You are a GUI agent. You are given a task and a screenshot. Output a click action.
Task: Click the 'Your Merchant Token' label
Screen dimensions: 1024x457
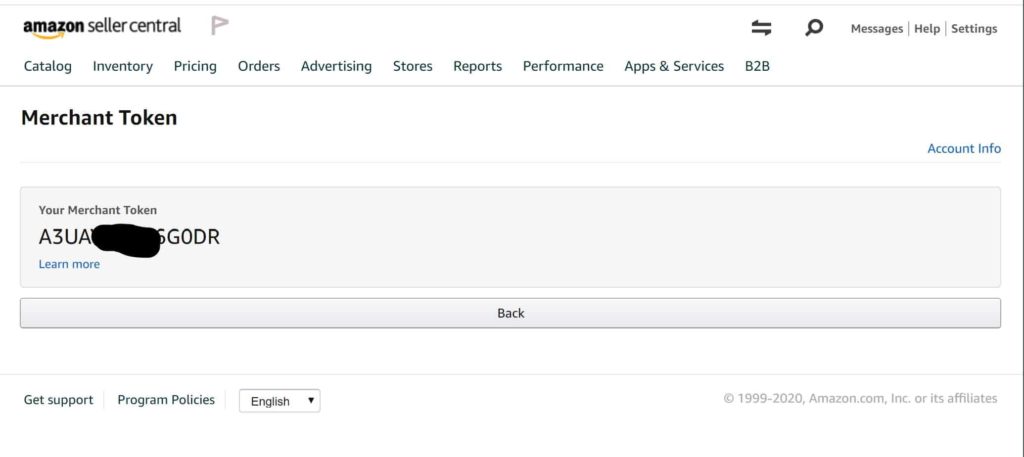coord(98,210)
